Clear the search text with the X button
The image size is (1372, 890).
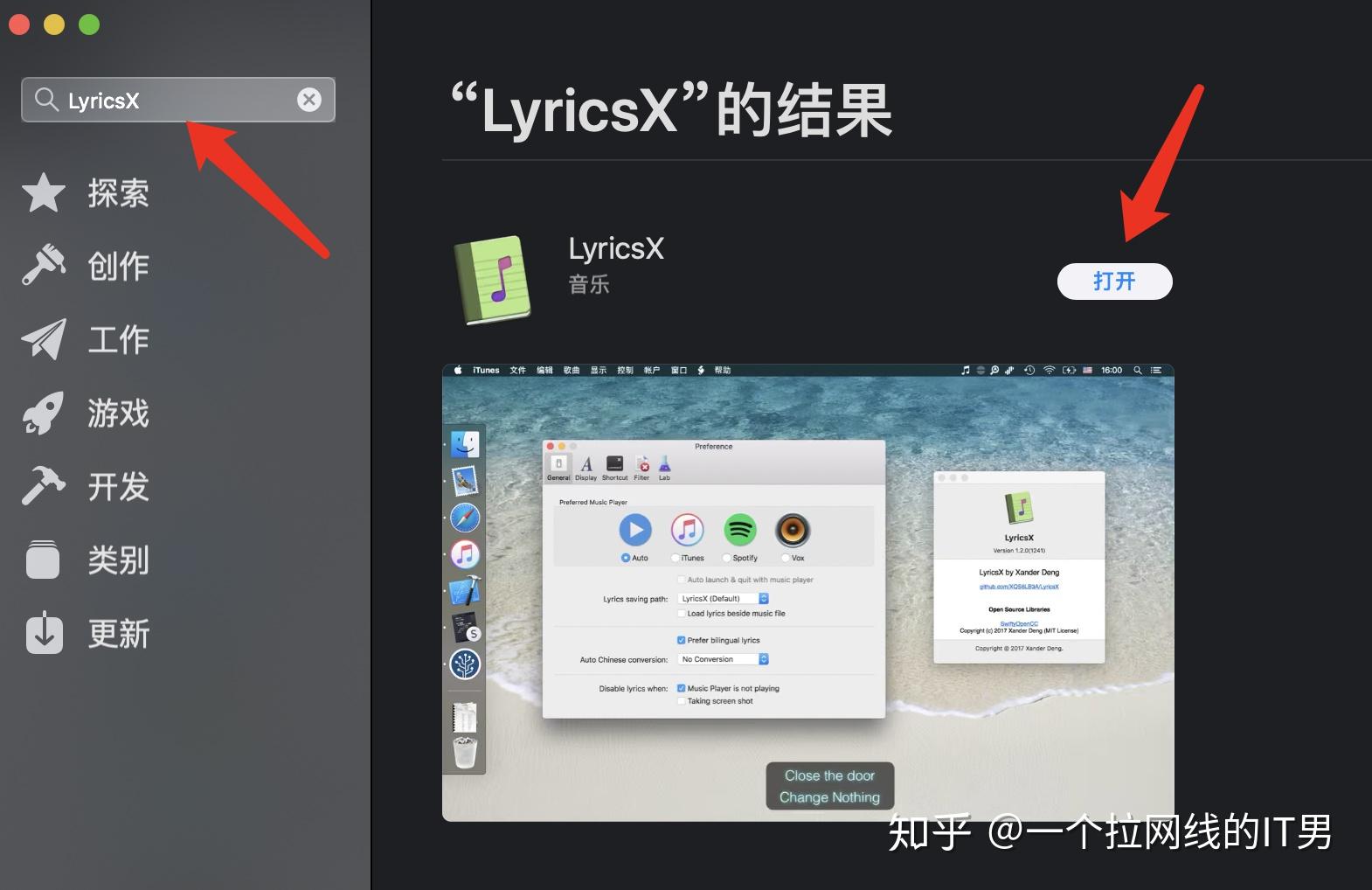pos(308,100)
